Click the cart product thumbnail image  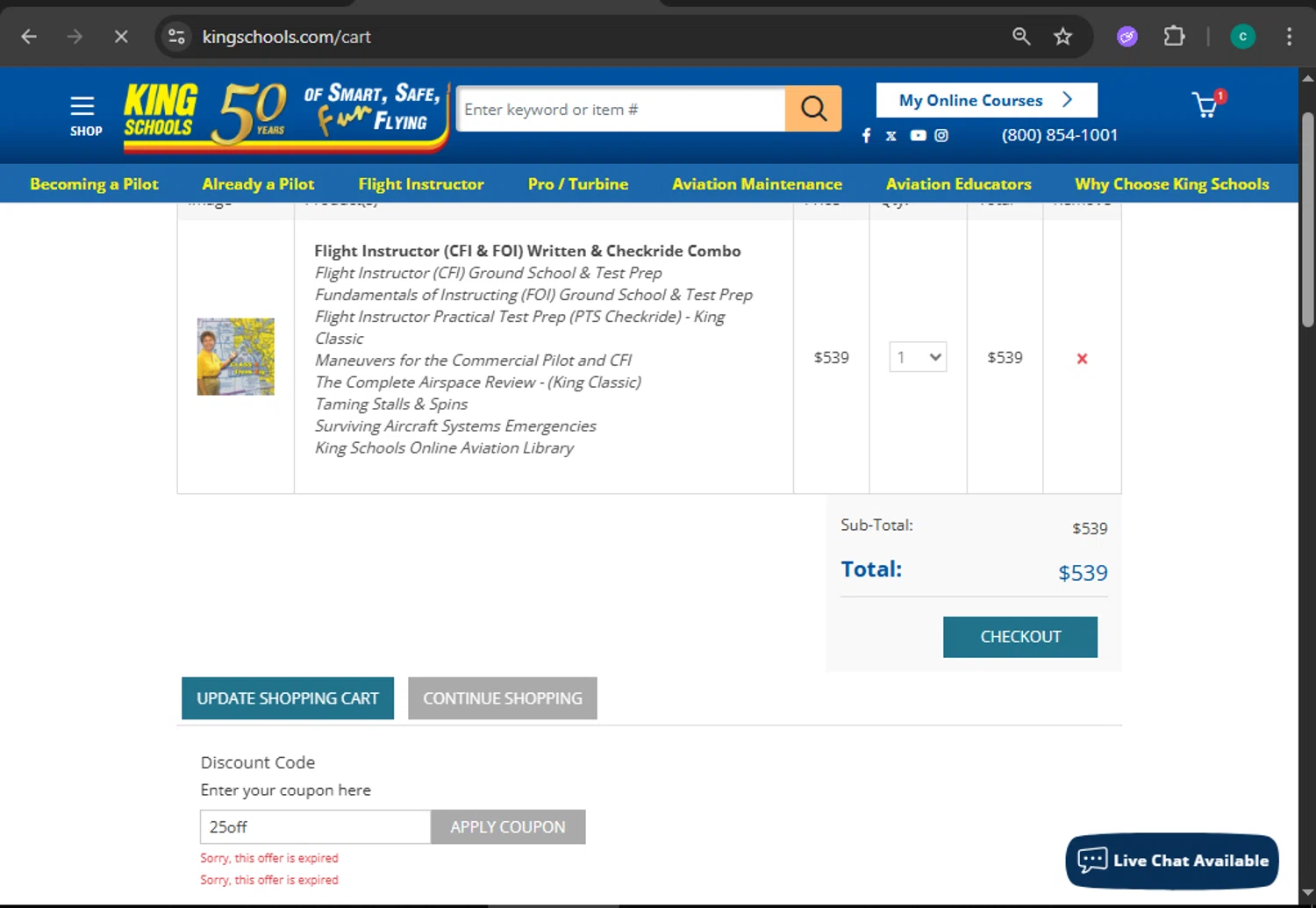coord(235,356)
